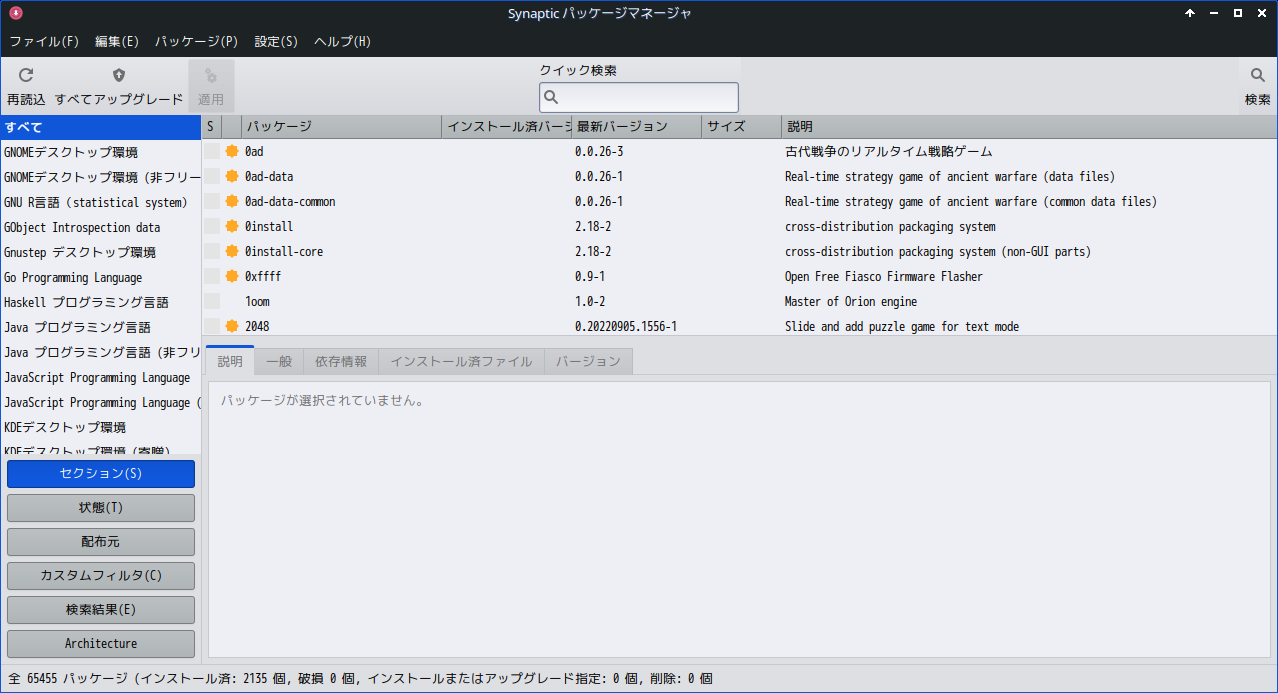Select KDEデスクトップ環境 section

[100, 427]
